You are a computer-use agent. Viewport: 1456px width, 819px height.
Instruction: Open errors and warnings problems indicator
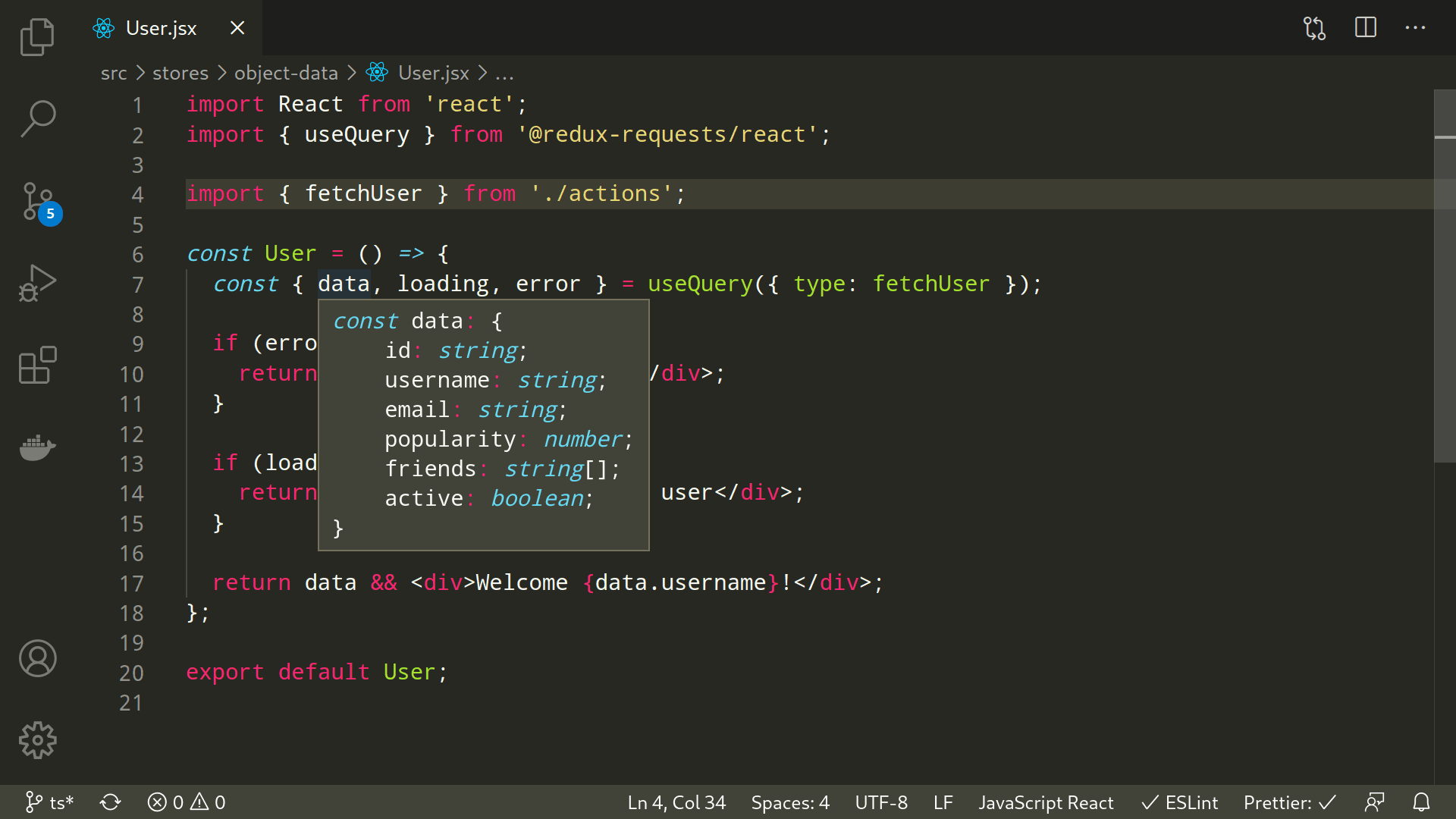click(x=187, y=802)
